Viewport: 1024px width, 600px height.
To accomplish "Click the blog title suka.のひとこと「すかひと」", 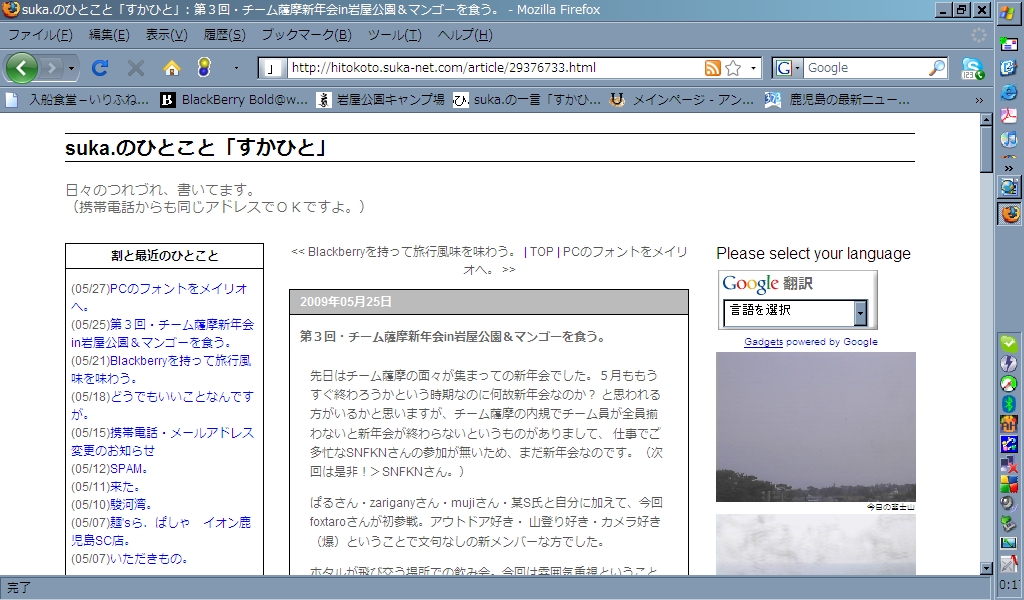I will (x=196, y=148).
